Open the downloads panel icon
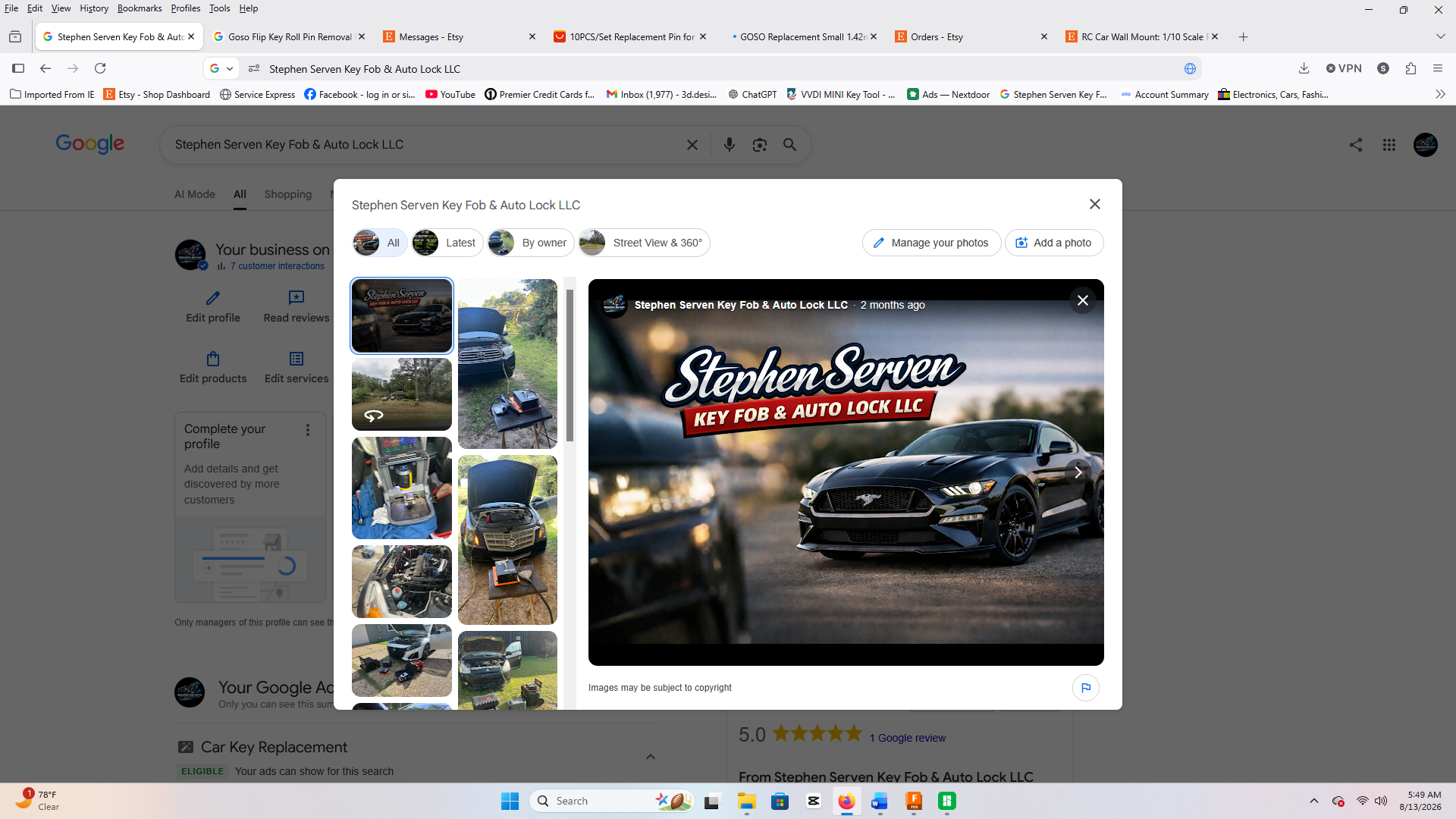 1304,68
